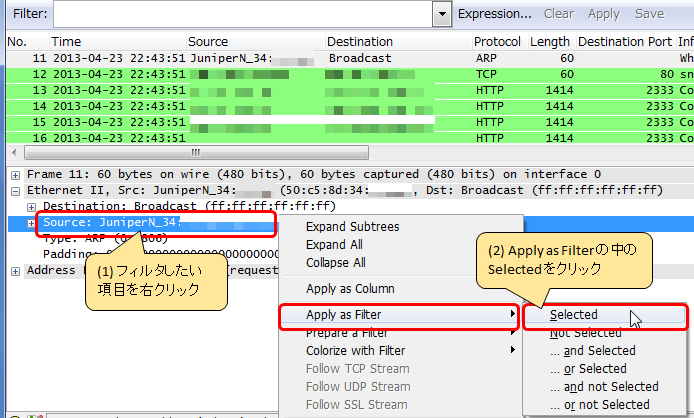Click Apply as Column menu entry
The height and width of the screenshot is (418, 694).
[x=349, y=289]
